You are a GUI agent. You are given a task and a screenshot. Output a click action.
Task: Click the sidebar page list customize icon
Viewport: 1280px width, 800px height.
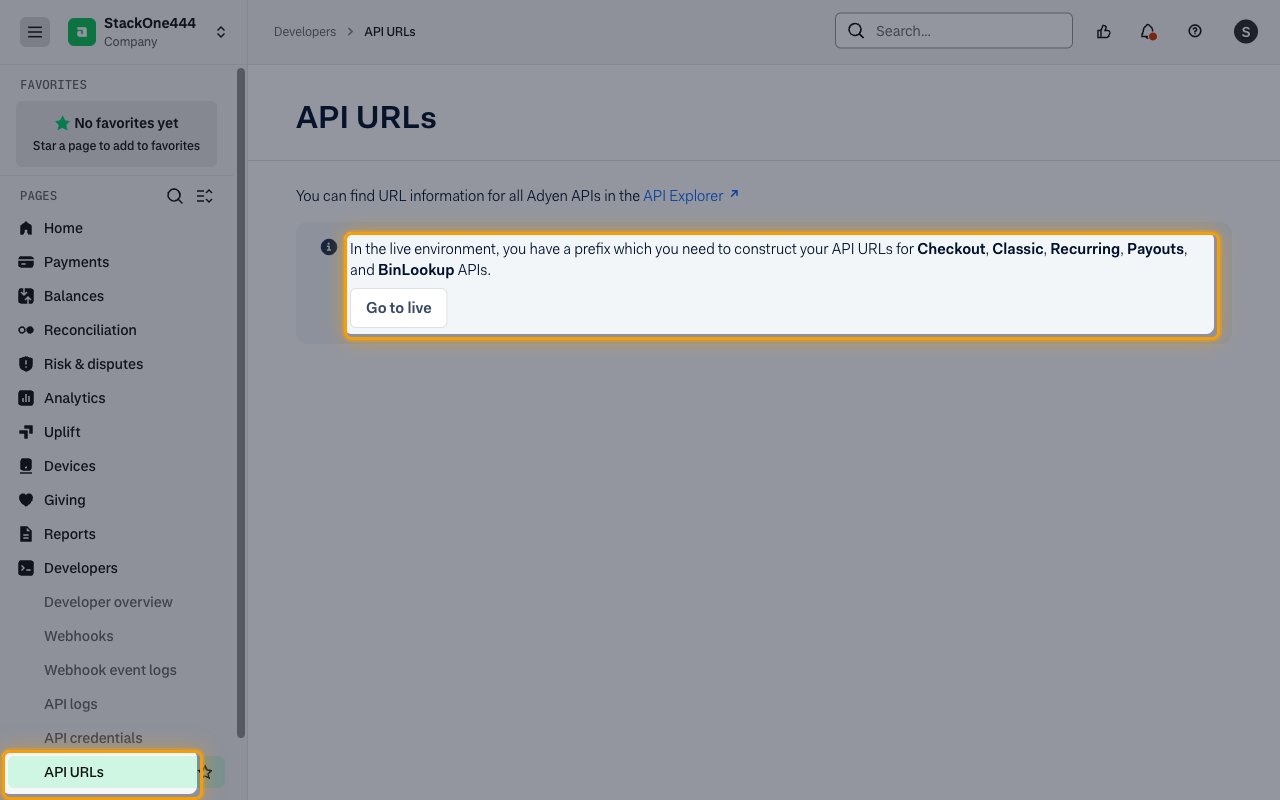point(205,196)
